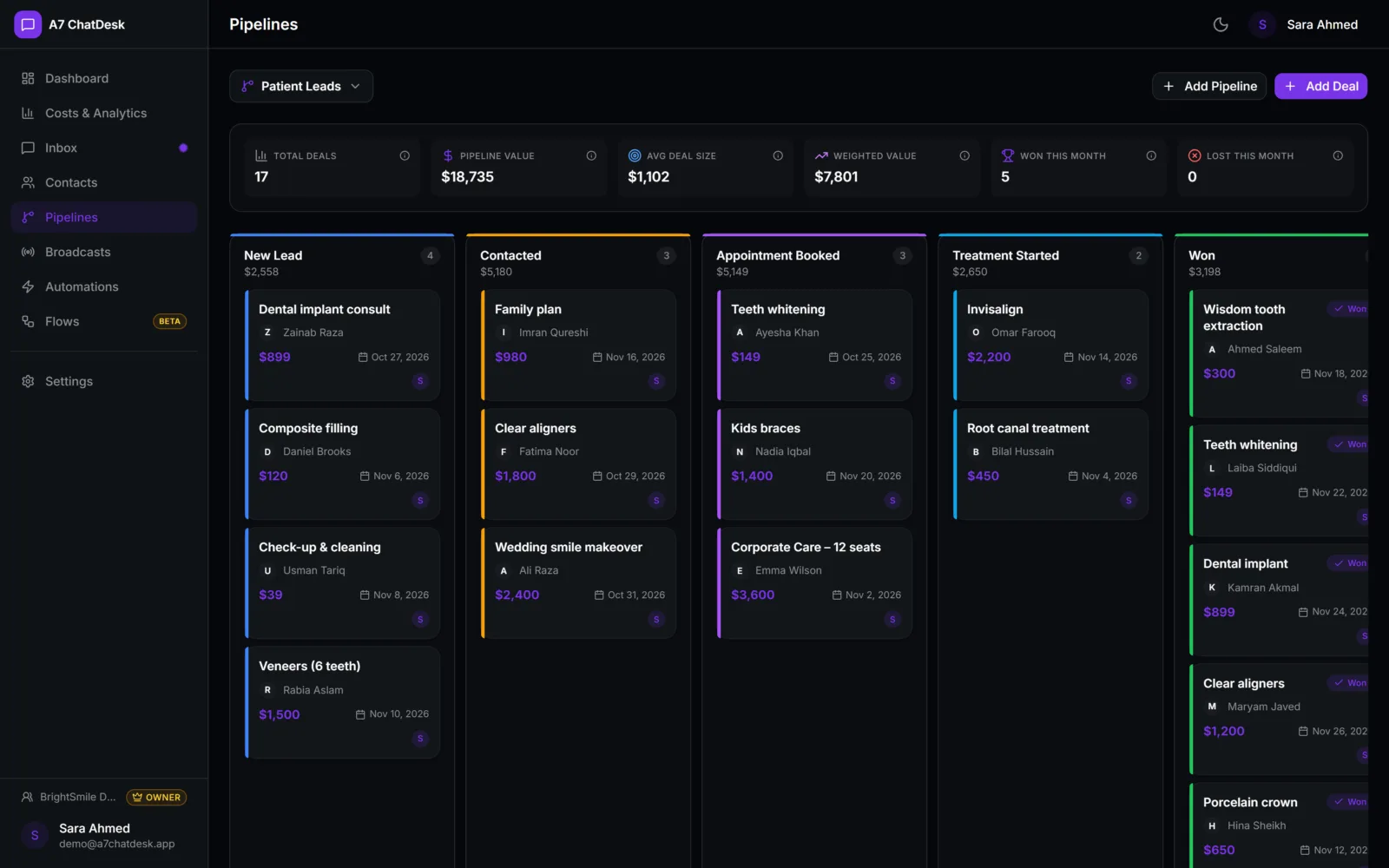The width and height of the screenshot is (1389, 868).
Task: Click the Add Pipeline button
Action: point(1209,86)
